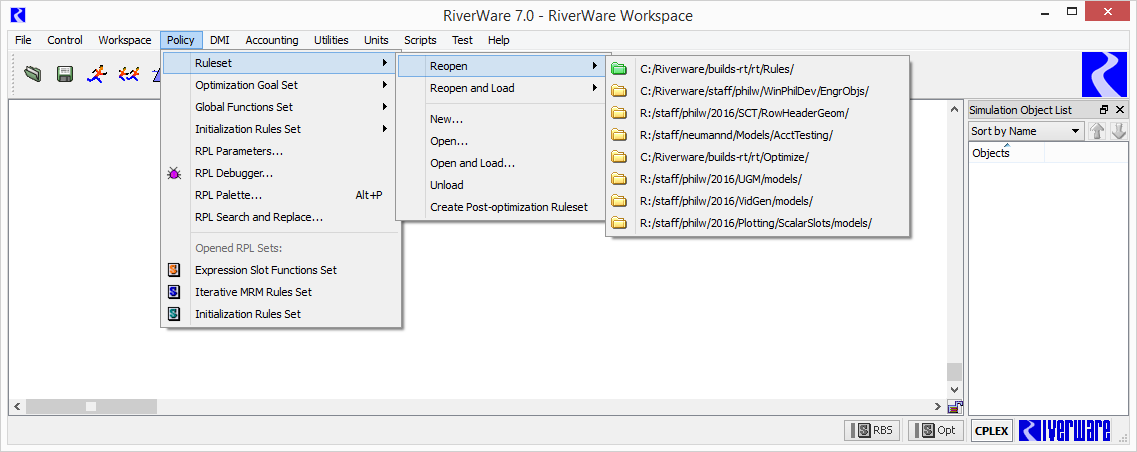
Task: Click the RiverWare logo in status bar
Action: (1064, 430)
